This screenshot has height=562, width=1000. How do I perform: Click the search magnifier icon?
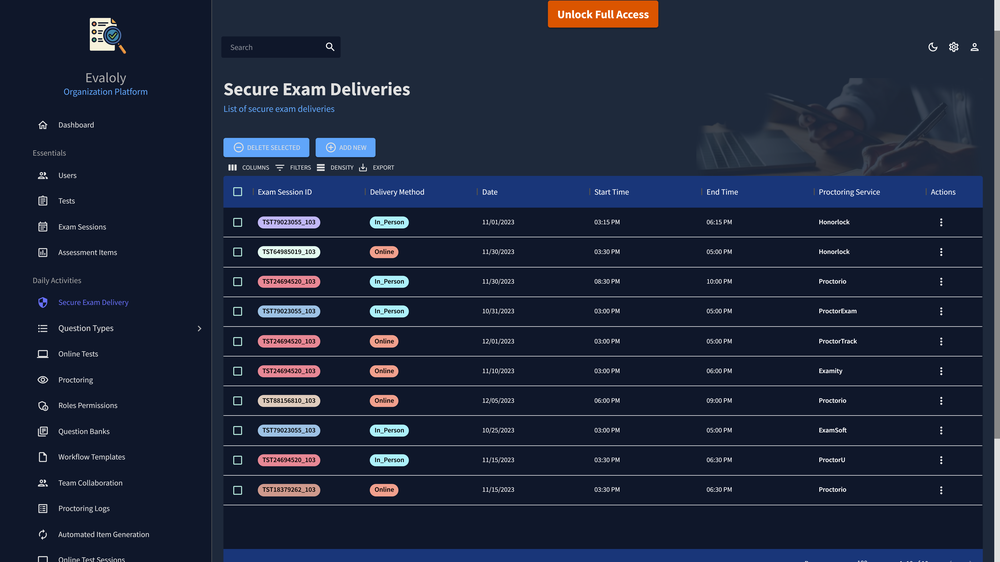click(x=330, y=47)
